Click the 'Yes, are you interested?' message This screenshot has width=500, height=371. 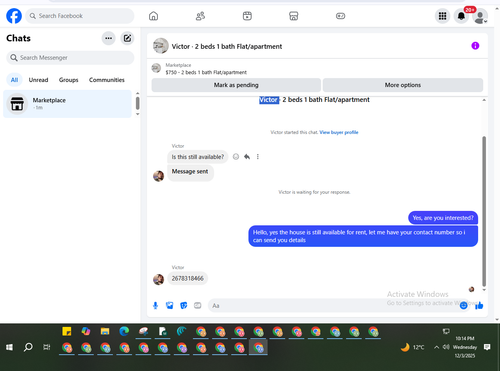coord(443,218)
